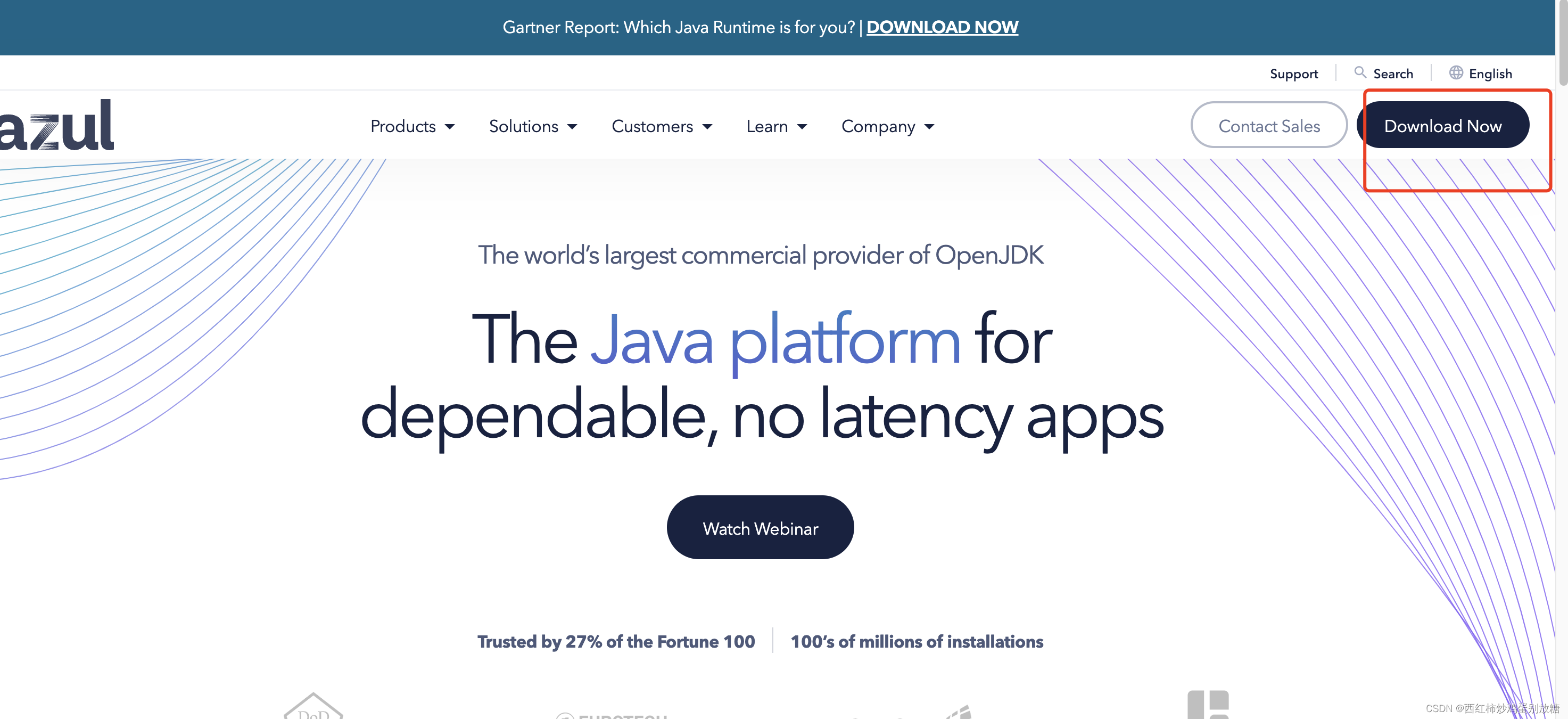
Task: Click the Contact Sales button
Action: click(x=1269, y=125)
